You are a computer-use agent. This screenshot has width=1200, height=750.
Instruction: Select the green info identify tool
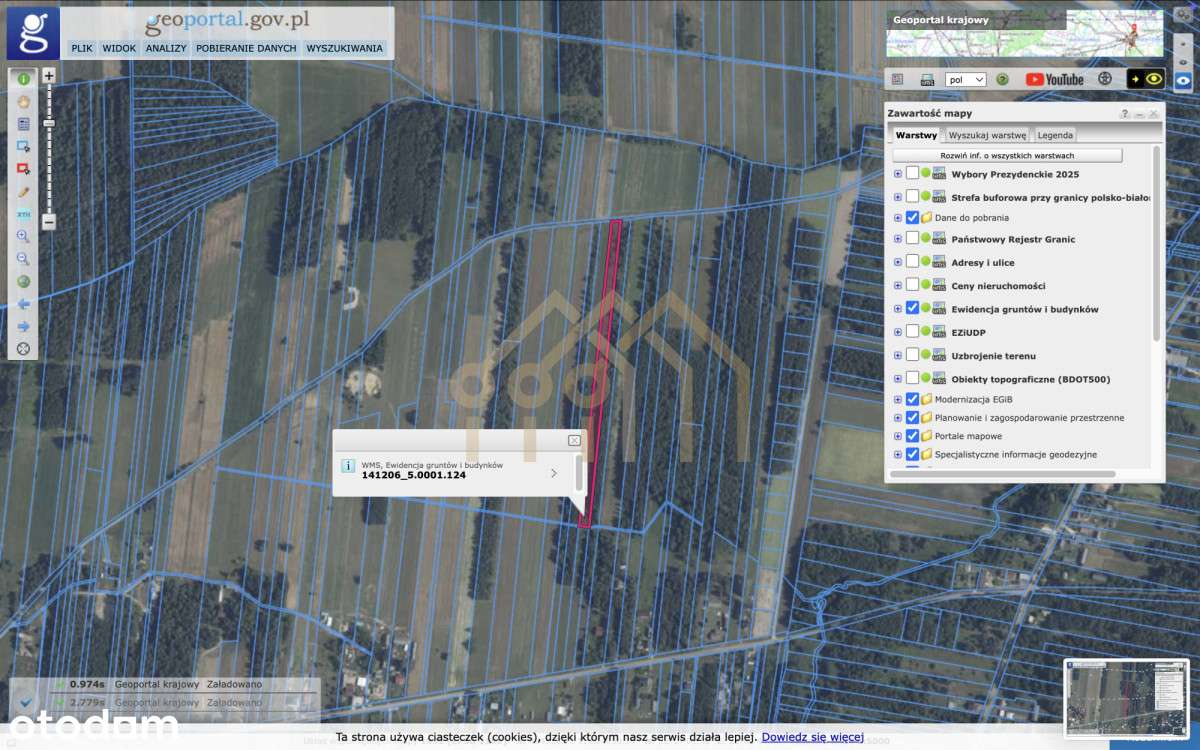(x=23, y=78)
